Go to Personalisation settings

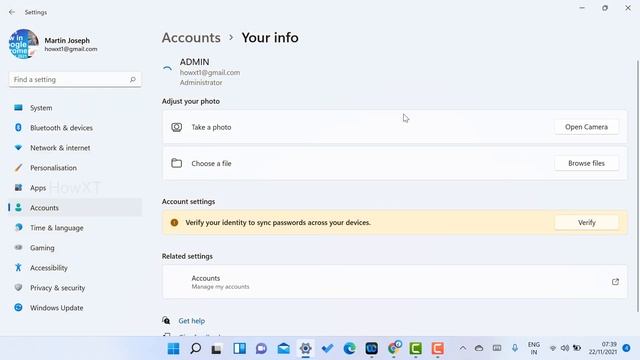click(x=75, y=168)
